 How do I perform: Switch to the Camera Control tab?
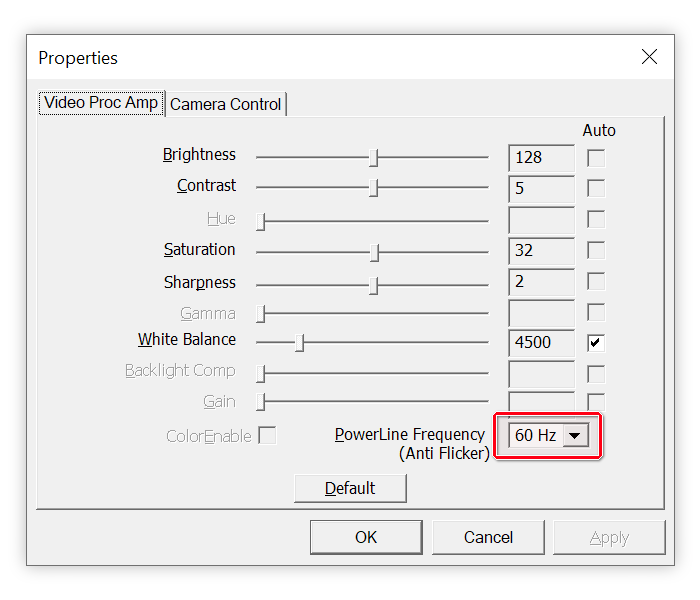tap(226, 104)
